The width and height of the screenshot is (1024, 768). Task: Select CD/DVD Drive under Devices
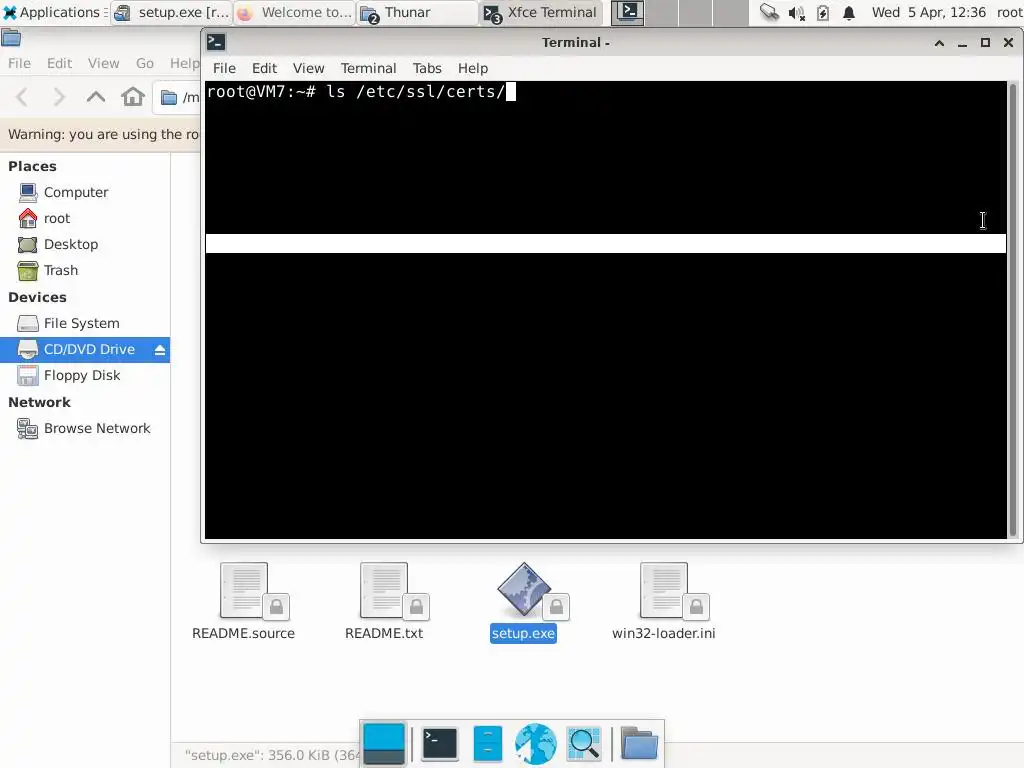click(x=85, y=349)
